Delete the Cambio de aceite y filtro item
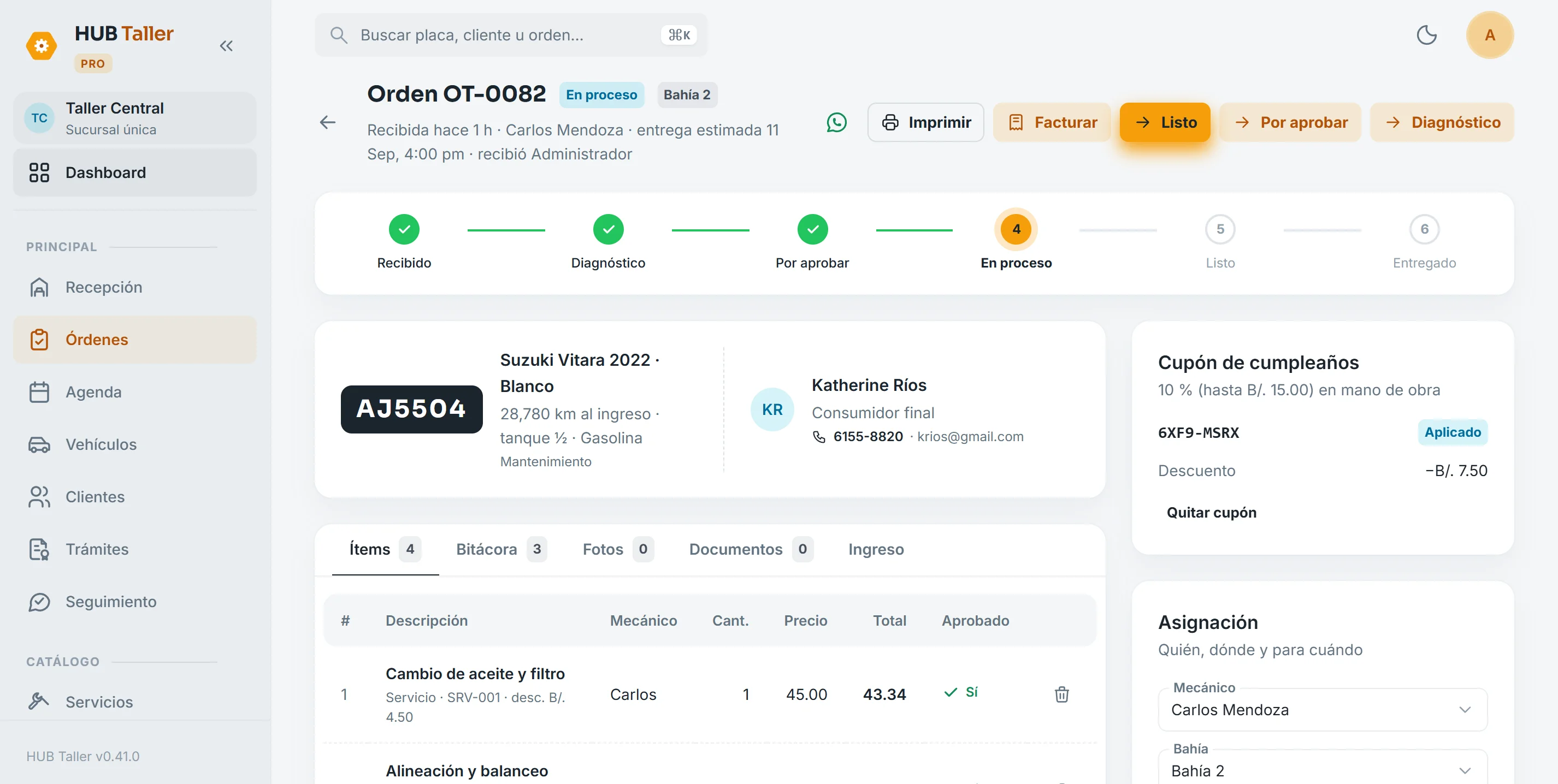This screenshot has width=1558, height=784. click(1062, 694)
